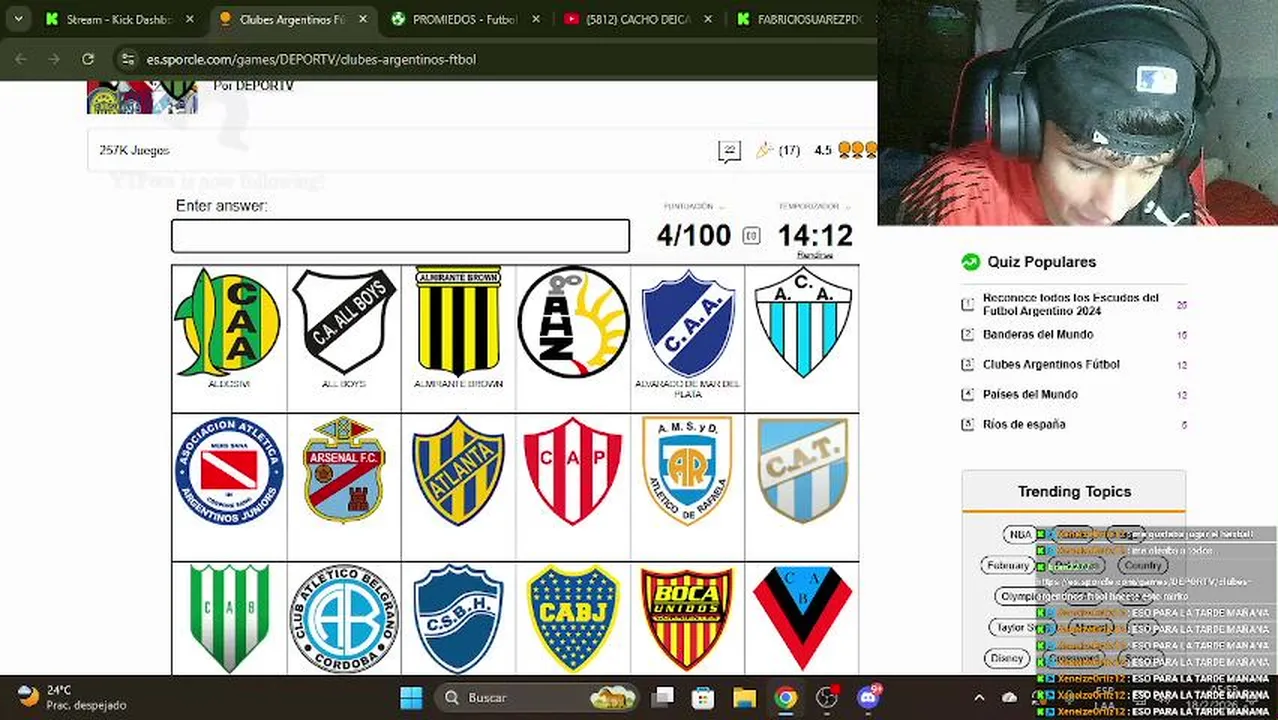Close the CACHO DEICA YouTube tab
The image size is (1278, 720).
pyautogui.click(x=709, y=19)
